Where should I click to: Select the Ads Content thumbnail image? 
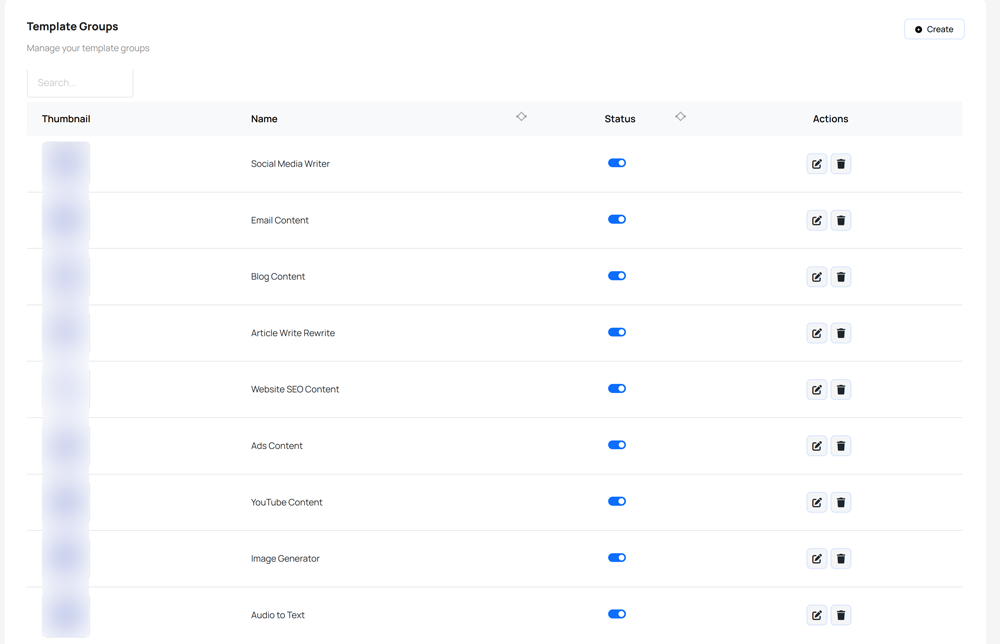66,446
